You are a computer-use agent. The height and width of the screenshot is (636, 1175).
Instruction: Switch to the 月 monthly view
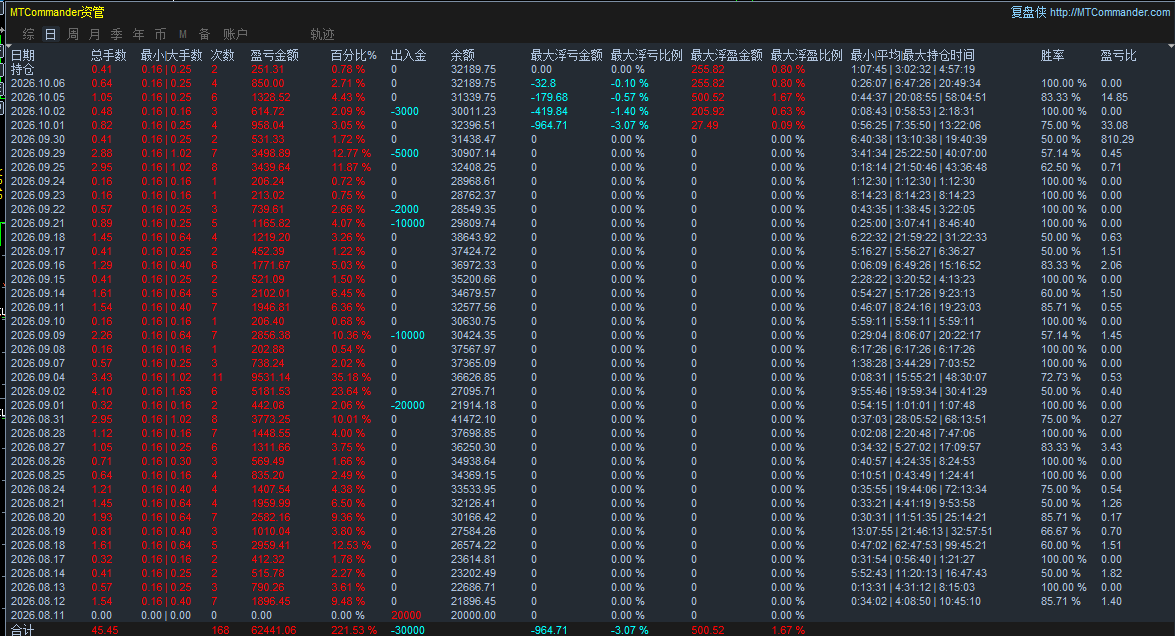(94, 34)
